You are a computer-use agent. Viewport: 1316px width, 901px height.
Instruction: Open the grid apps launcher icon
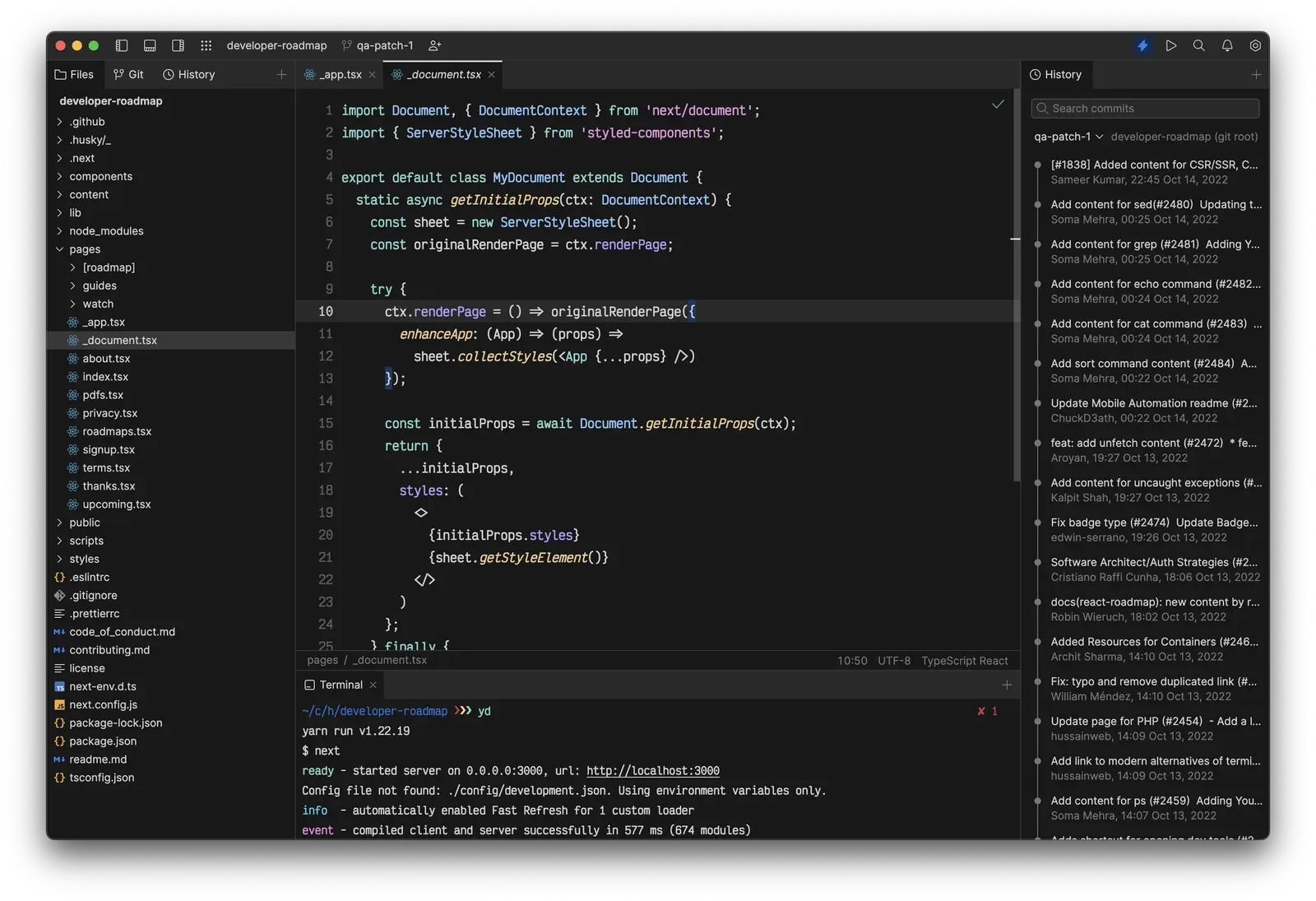click(206, 45)
